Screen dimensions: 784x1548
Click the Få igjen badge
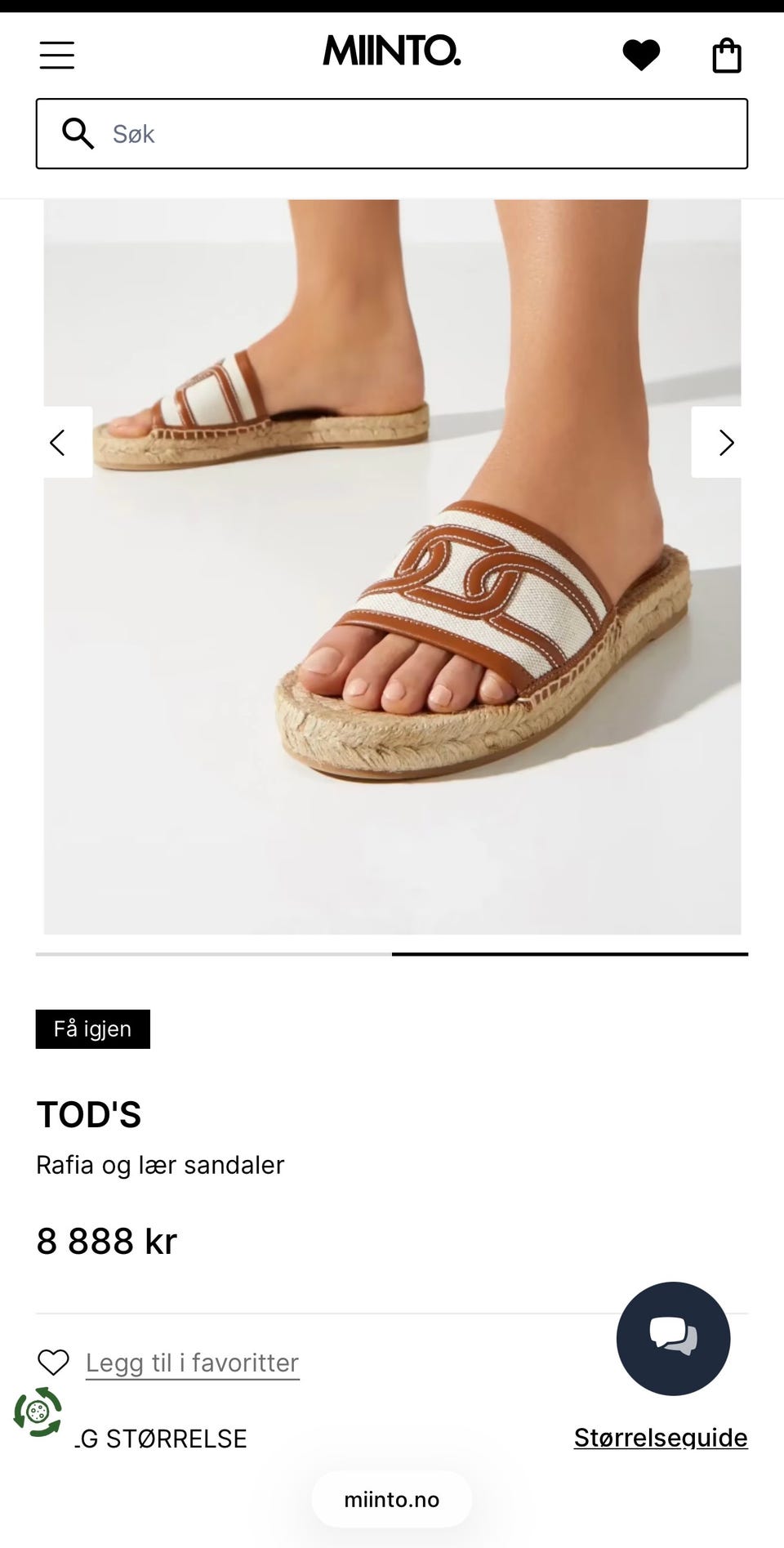coord(93,1028)
